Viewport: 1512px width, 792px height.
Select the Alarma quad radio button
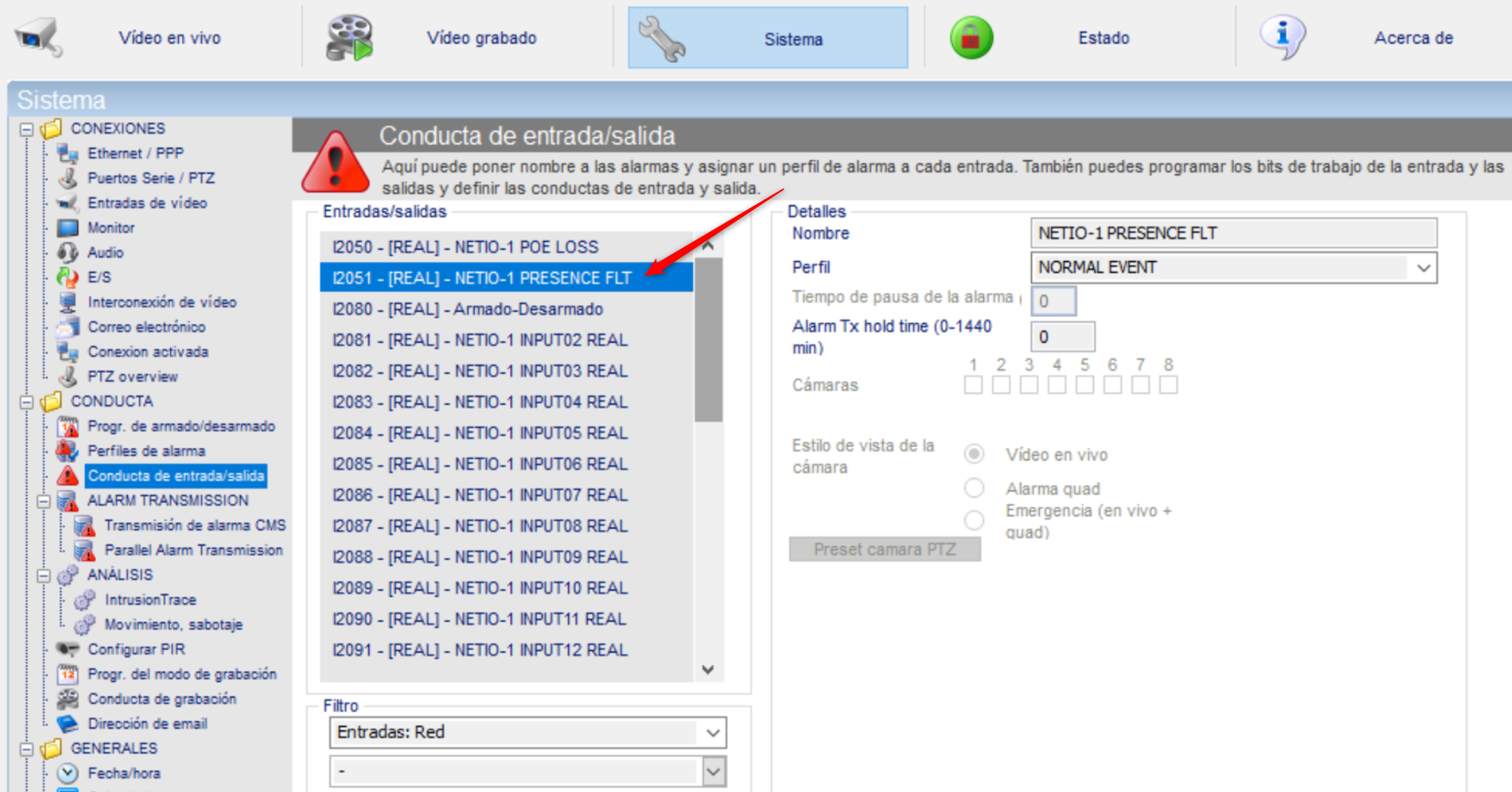[974, 488]
